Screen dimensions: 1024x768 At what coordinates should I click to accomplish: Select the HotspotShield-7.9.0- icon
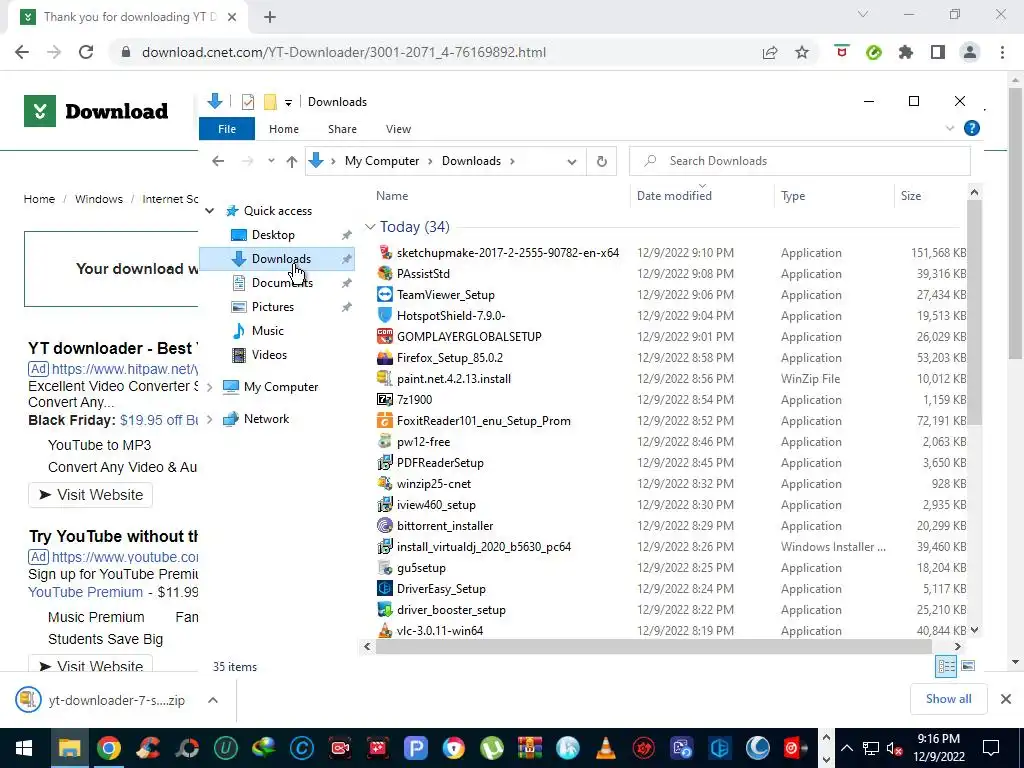coord(385,315)
